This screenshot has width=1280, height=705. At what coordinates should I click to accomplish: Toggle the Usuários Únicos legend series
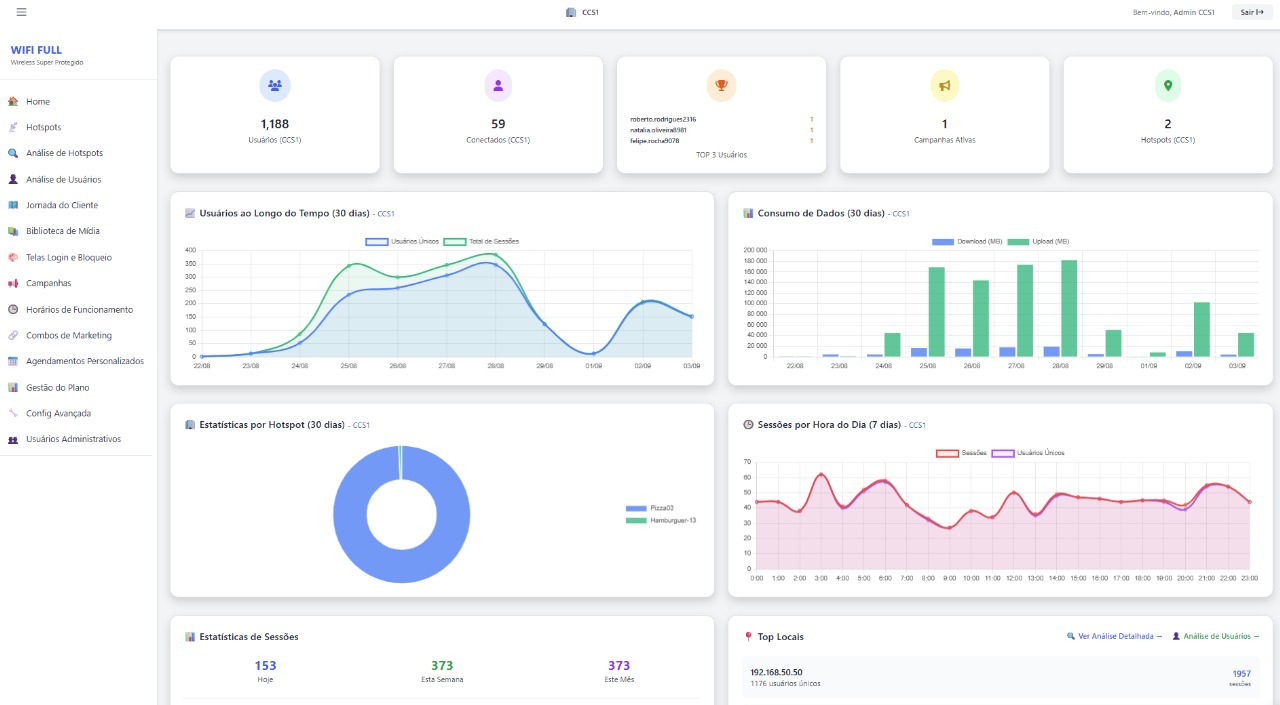point(391,242)
